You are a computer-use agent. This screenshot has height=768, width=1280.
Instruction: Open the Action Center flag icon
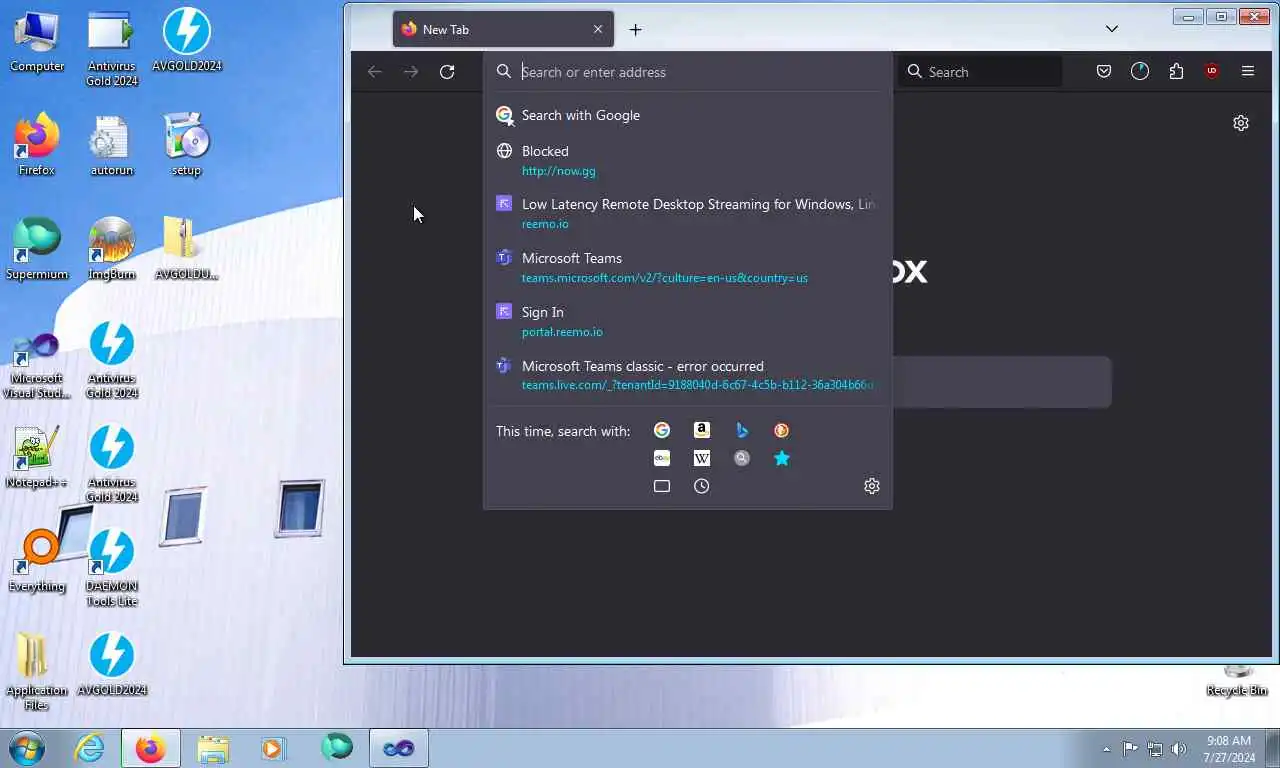(1130, 749)
